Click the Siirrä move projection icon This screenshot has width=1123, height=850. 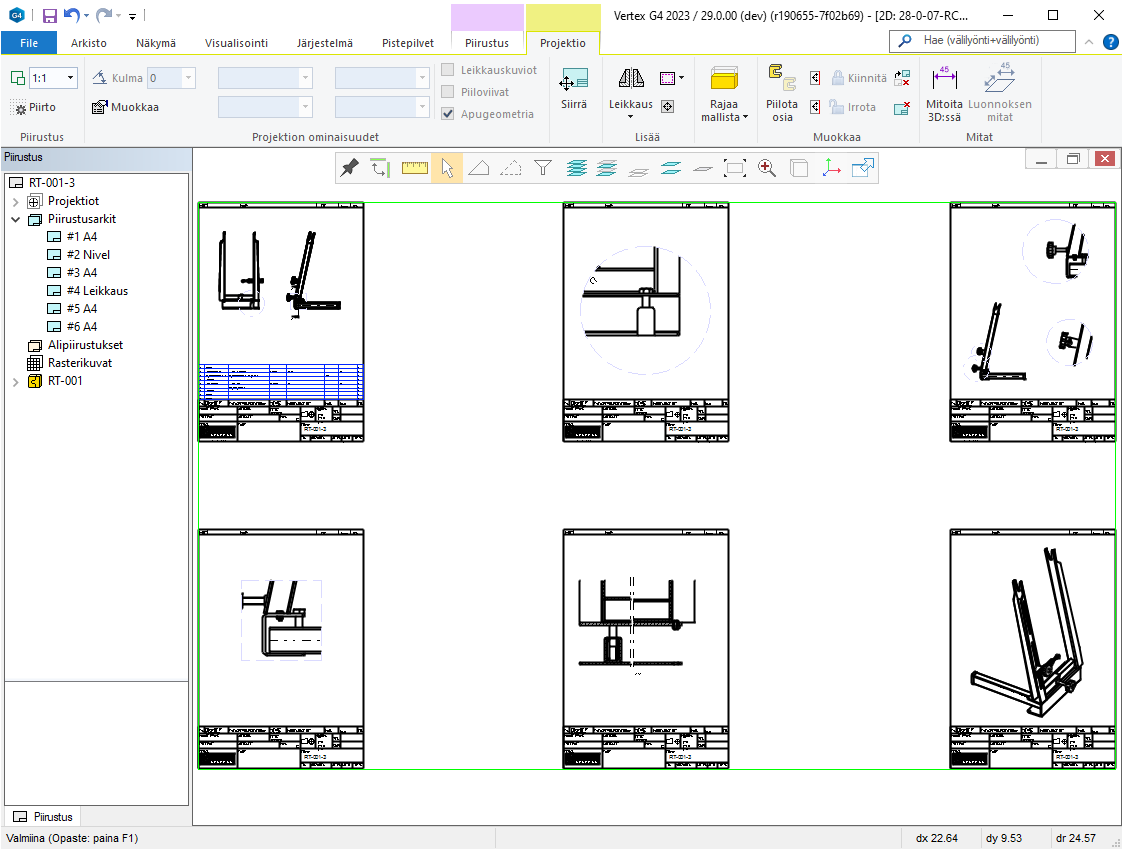pos(574,82)
